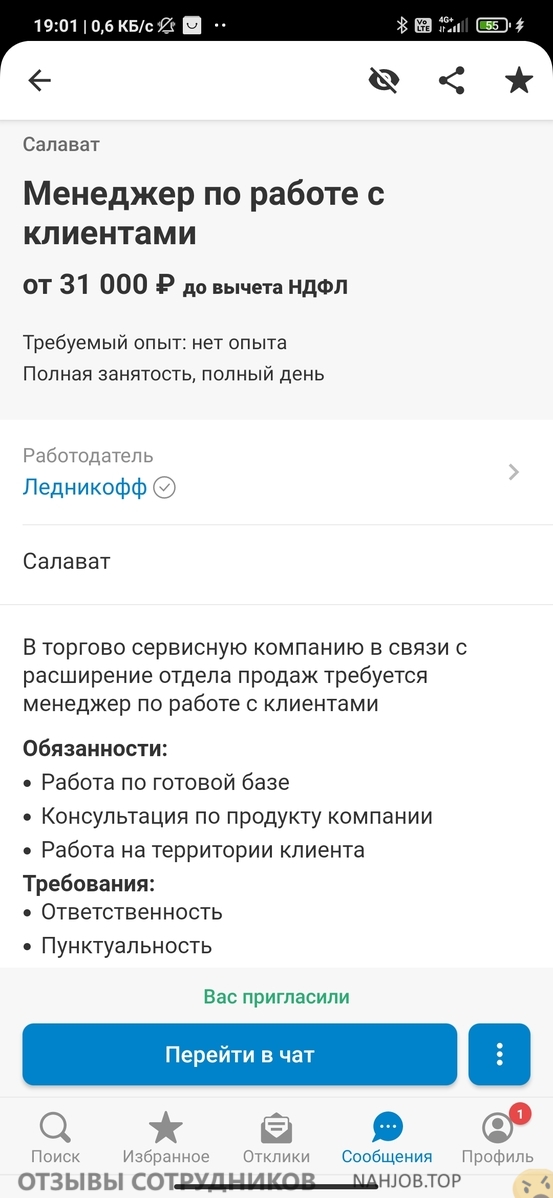The image size is (553, 1198).
Task: Tap the red notification badge on Профиль
Action: [519, 1115]
